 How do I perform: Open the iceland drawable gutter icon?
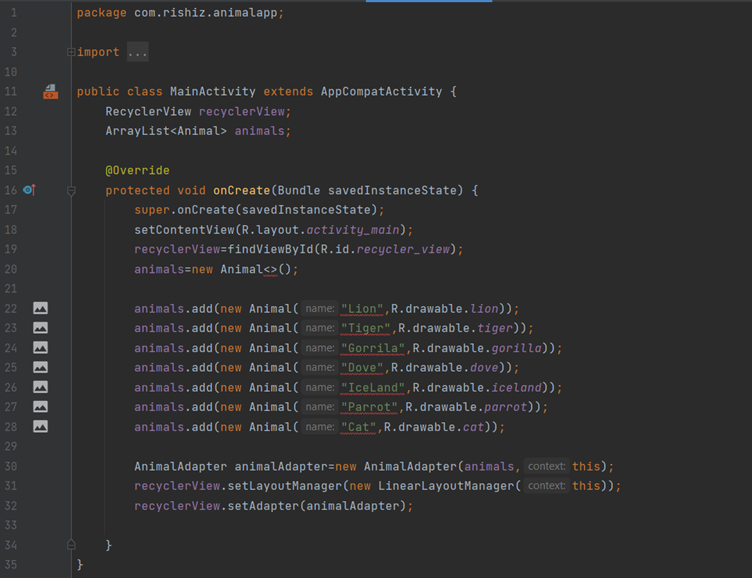[x=40, y=387]
